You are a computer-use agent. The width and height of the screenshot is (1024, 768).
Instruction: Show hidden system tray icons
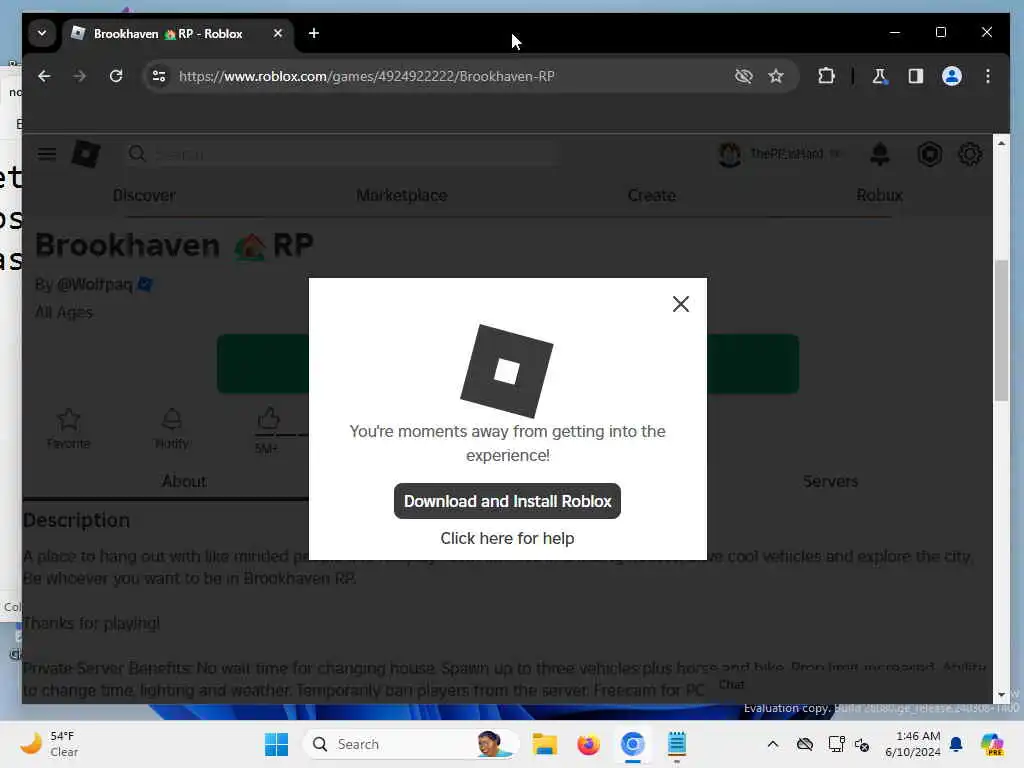[x=773, y=744]
